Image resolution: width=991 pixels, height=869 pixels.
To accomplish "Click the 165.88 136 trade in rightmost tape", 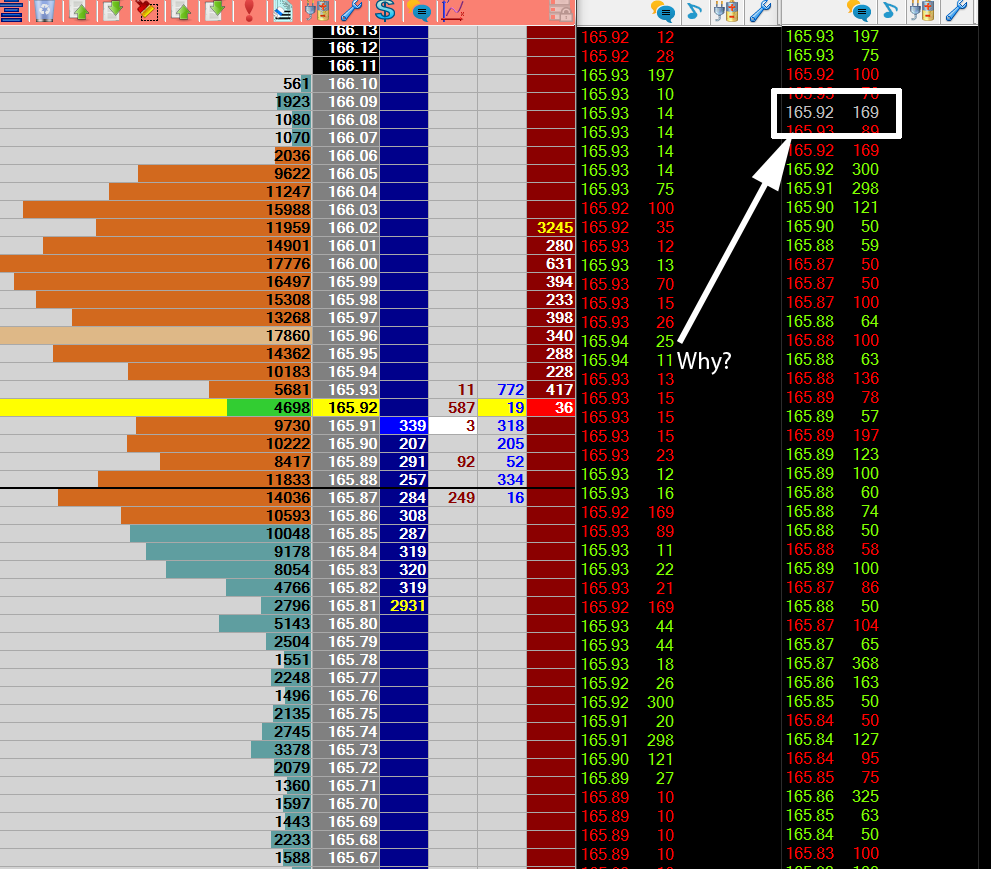I will tap(832, 378).
